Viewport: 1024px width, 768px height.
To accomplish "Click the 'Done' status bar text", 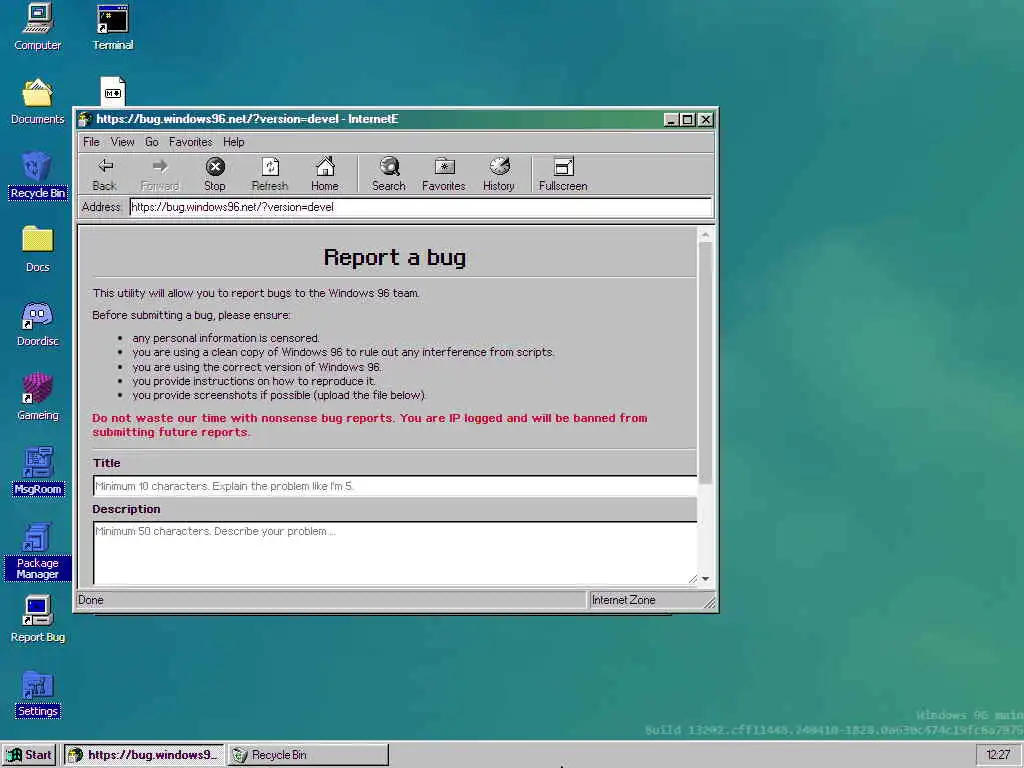I will tap(91, 600).
